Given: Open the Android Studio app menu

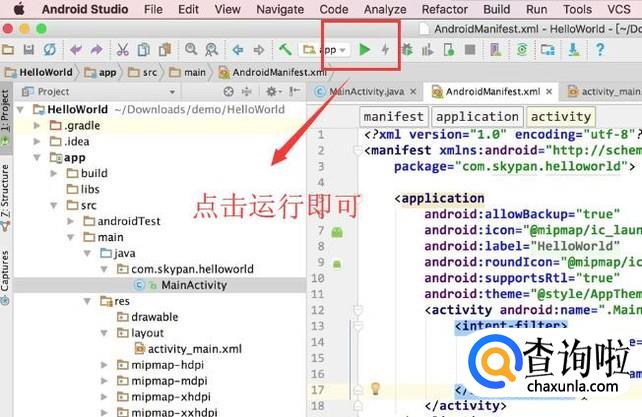Looking at the screenshot, I should click(x=85, y=9).
